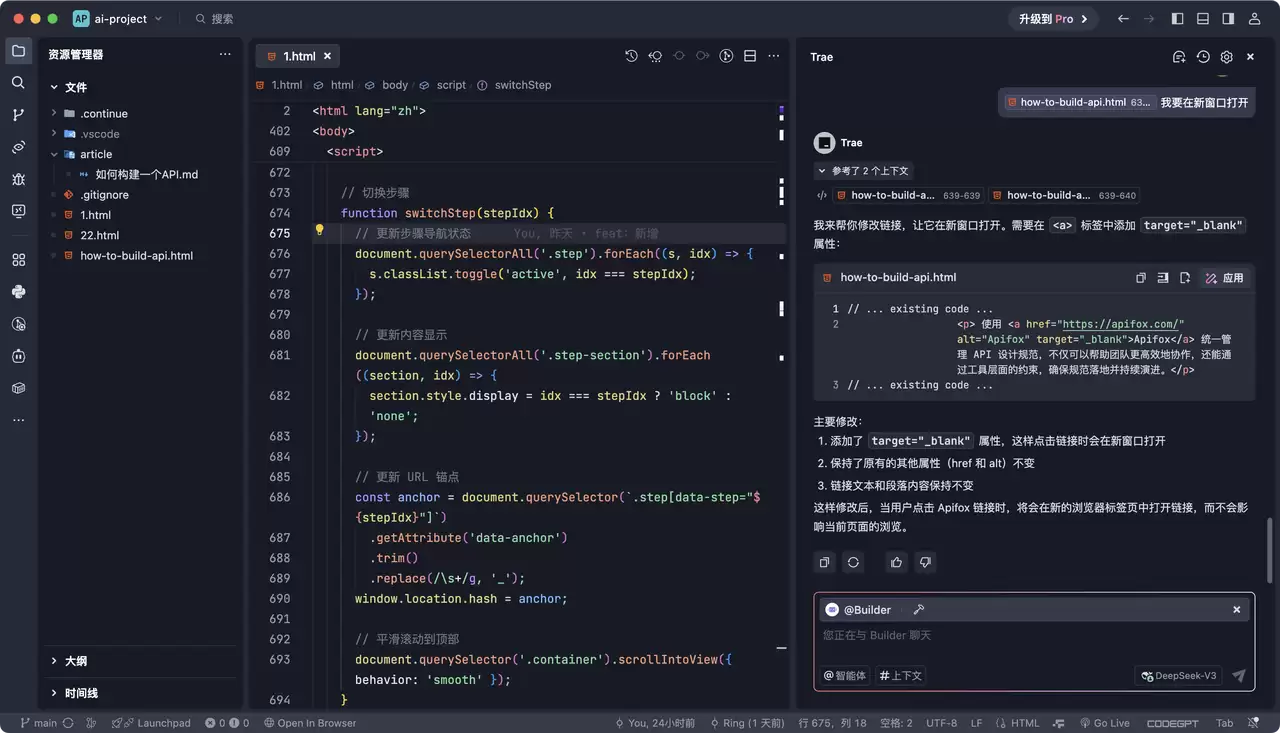The height and width of the screenshot is (733, 1280).
Task: Open the Python icon in activity bar
Action: (18, 292)
